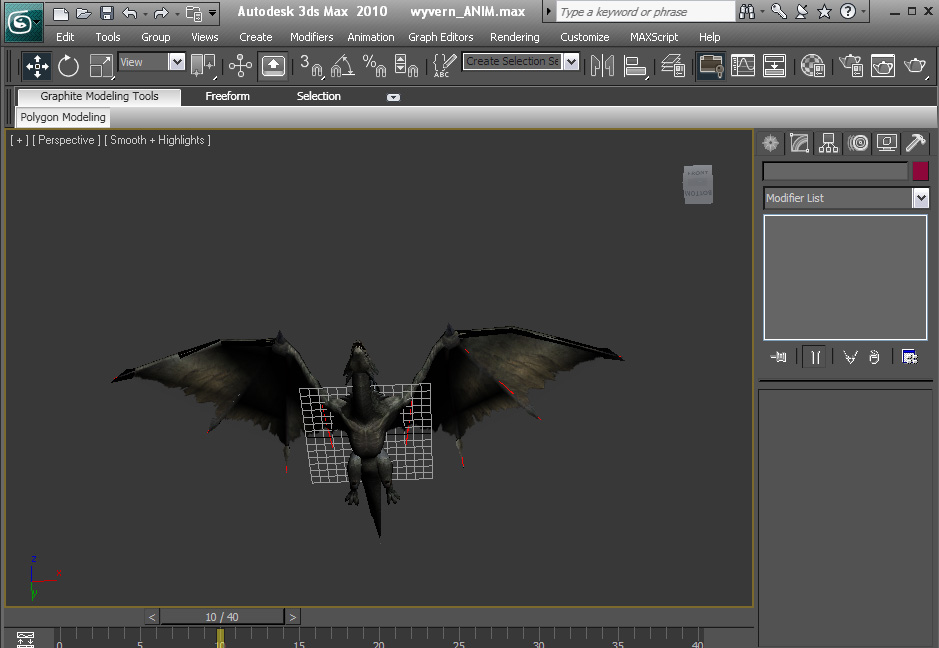Switch to the Freeform ribbon tab
This screenshot has height=648, width=939.
tap(227, 96)
